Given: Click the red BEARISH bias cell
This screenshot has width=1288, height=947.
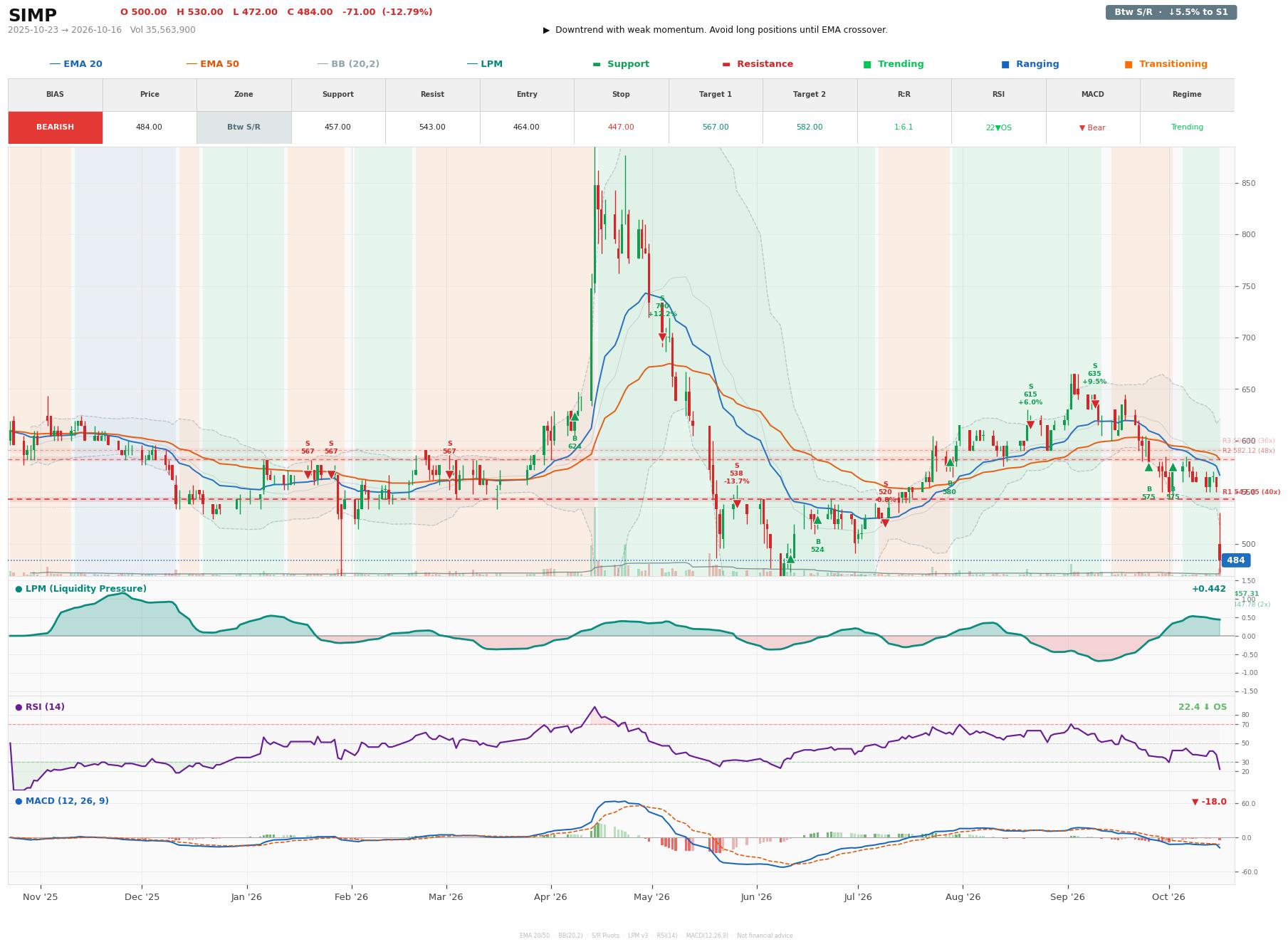Looking at the screenshot, I should 56,127.
